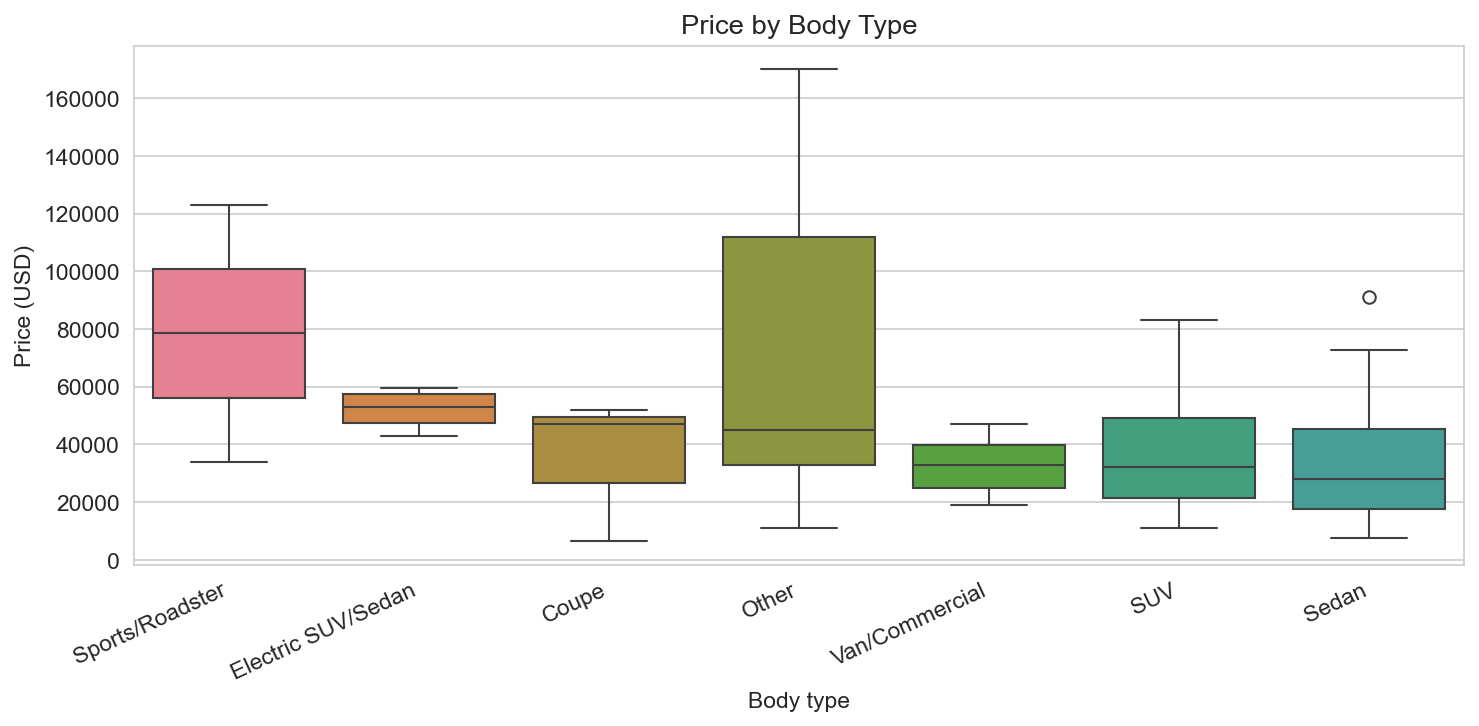This screenshot has width=1479, height=726.
Task: Click the median line of Sports/Roadster box
Action: (229, 333)
